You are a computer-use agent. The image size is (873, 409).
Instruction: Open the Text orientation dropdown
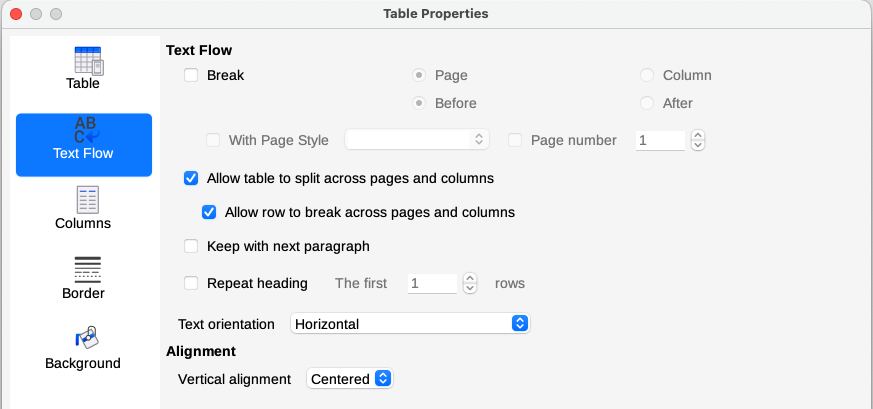(x=409, y=324)
